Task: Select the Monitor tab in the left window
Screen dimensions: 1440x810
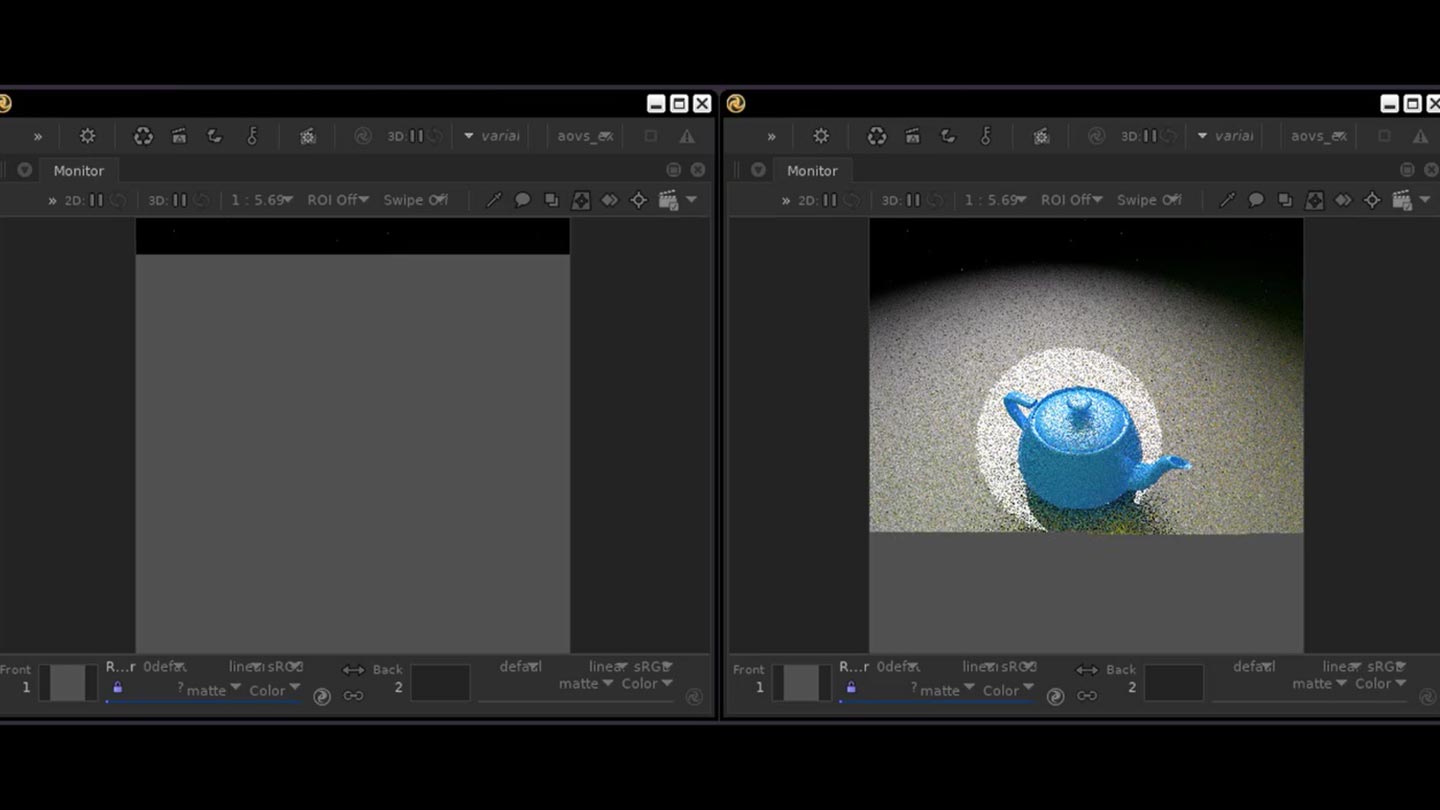Action: pos(79,171)
